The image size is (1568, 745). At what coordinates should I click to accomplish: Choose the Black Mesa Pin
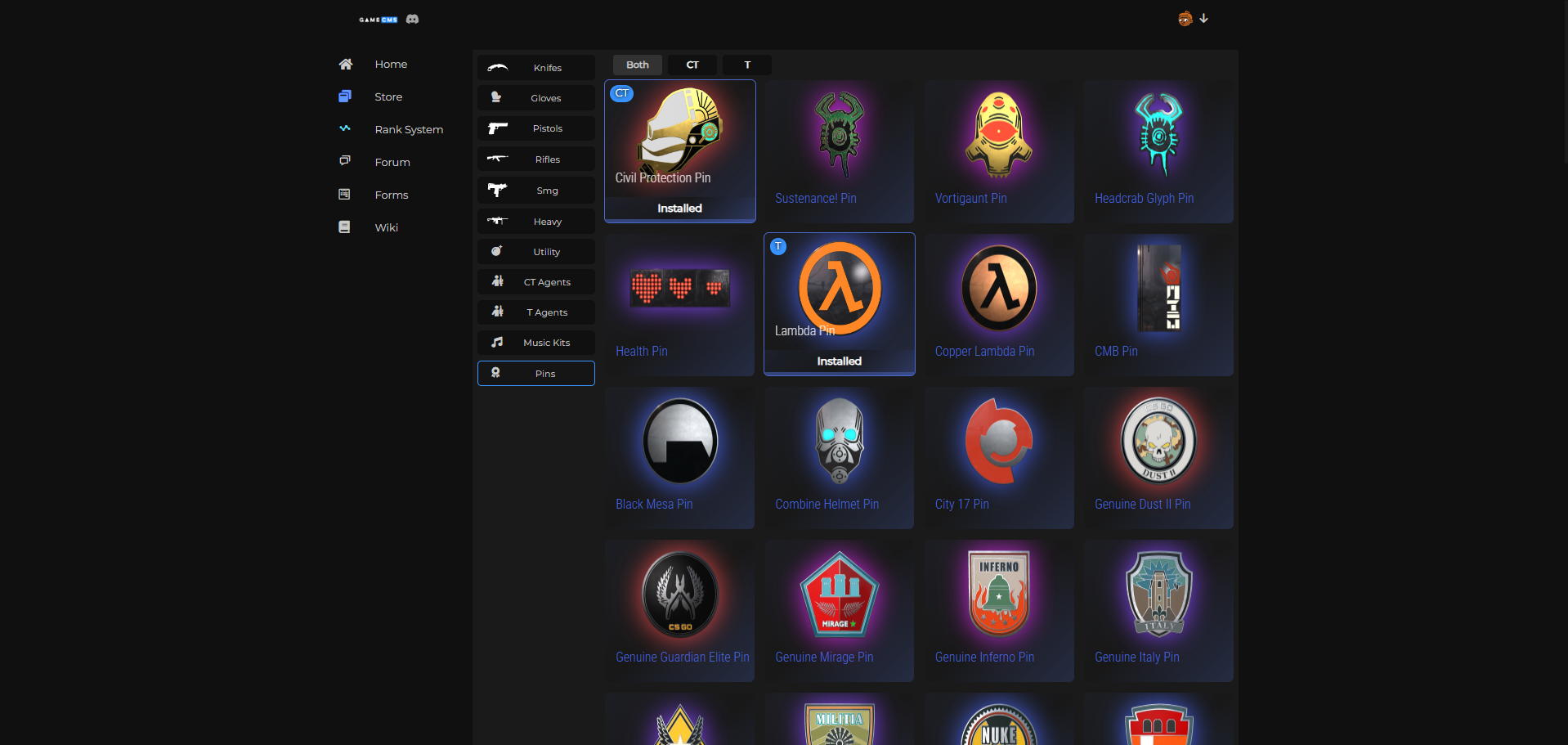pyautogui.click(x=680, y=457)
